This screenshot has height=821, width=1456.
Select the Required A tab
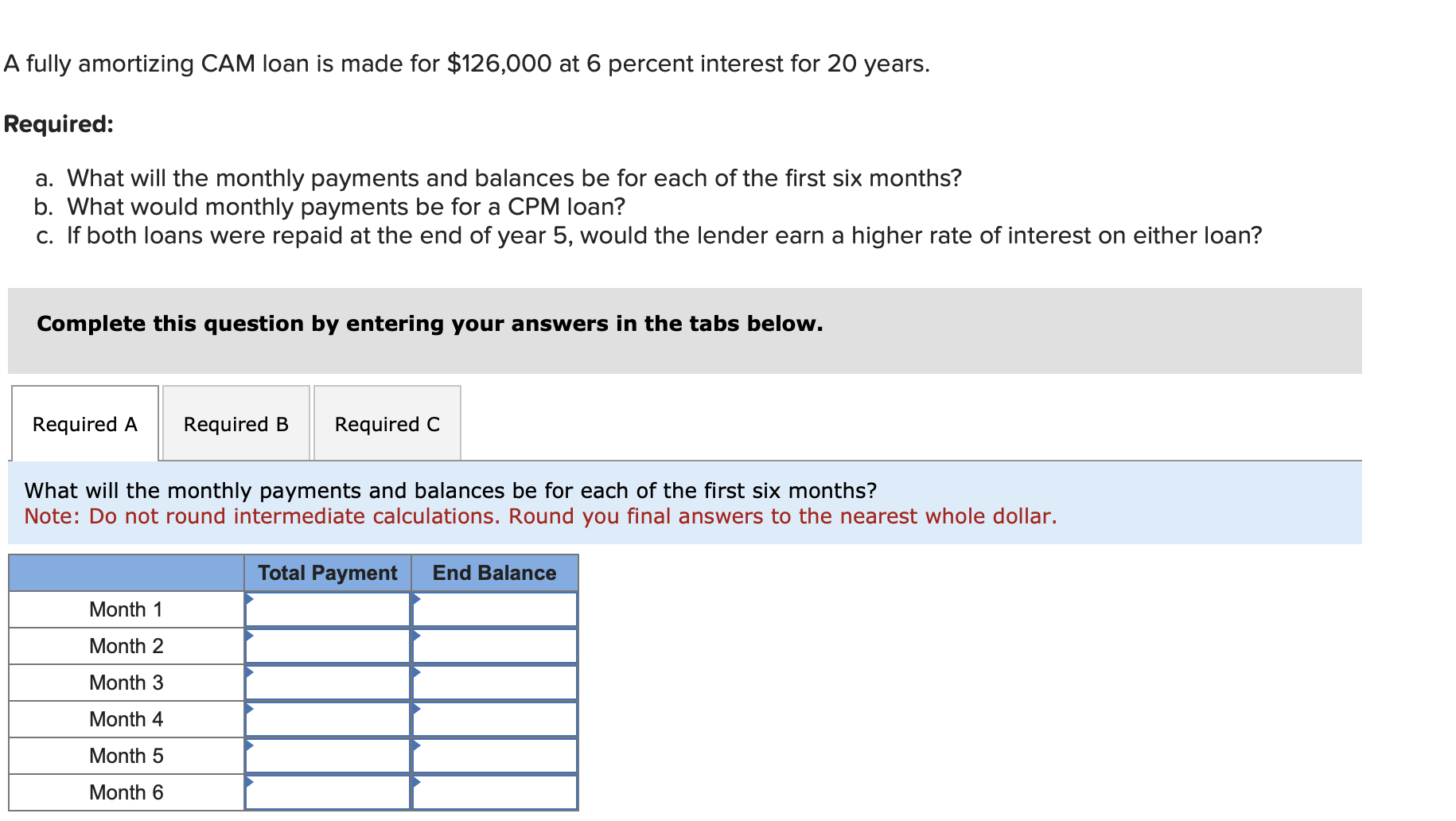click(x=84, y=424)
